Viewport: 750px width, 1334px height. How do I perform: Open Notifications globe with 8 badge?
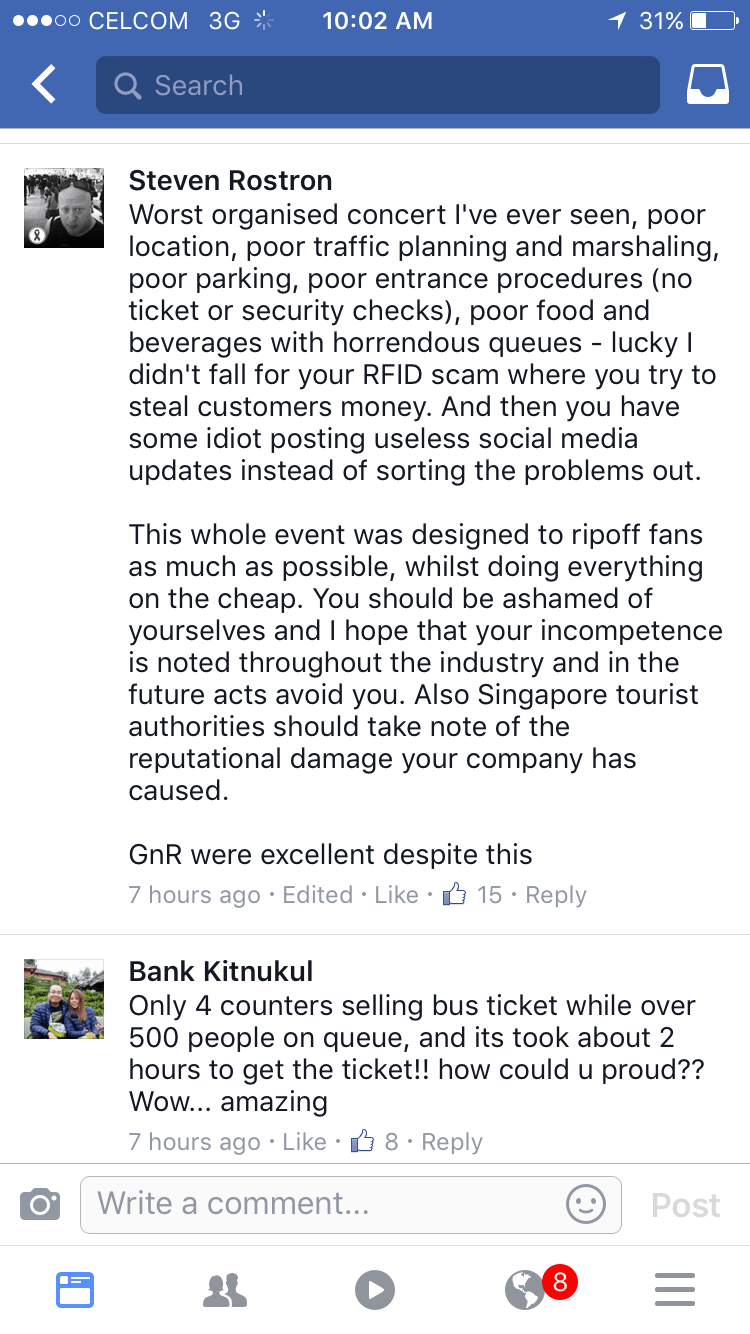point(526,1289)
